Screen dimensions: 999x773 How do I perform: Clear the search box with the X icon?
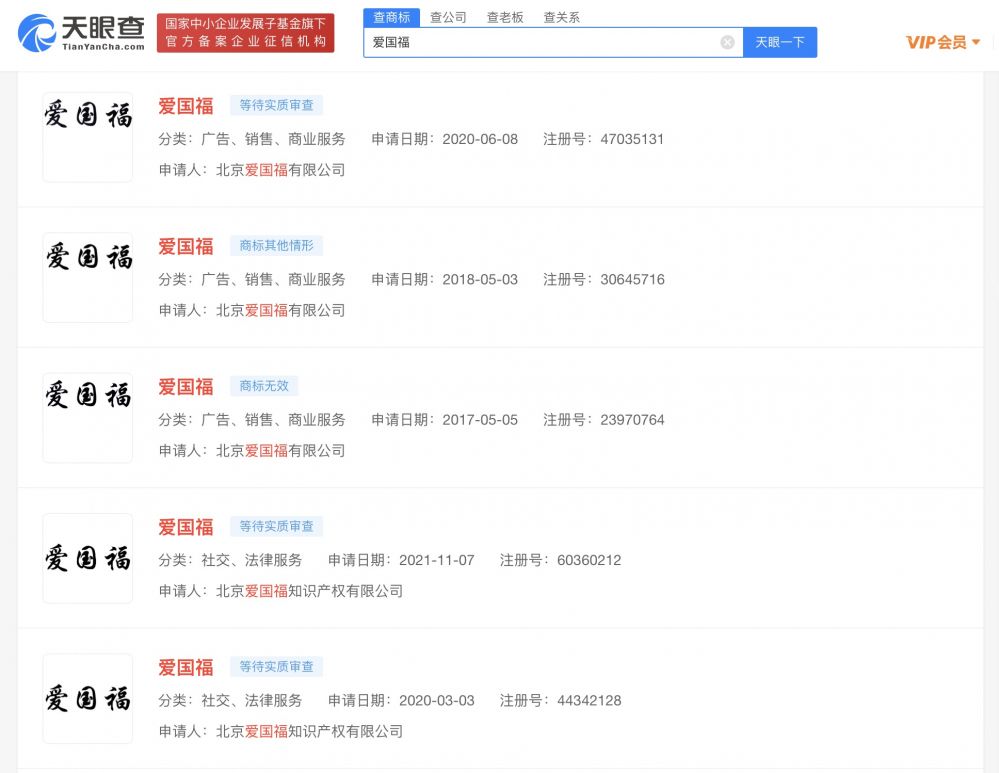tap(727, 43)
